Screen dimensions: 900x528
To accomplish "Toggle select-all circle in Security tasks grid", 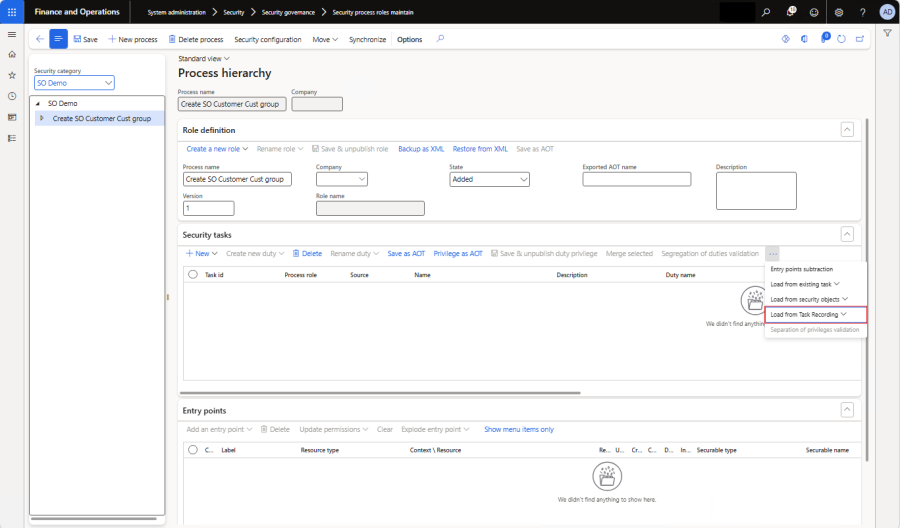I will coord(192,274).
